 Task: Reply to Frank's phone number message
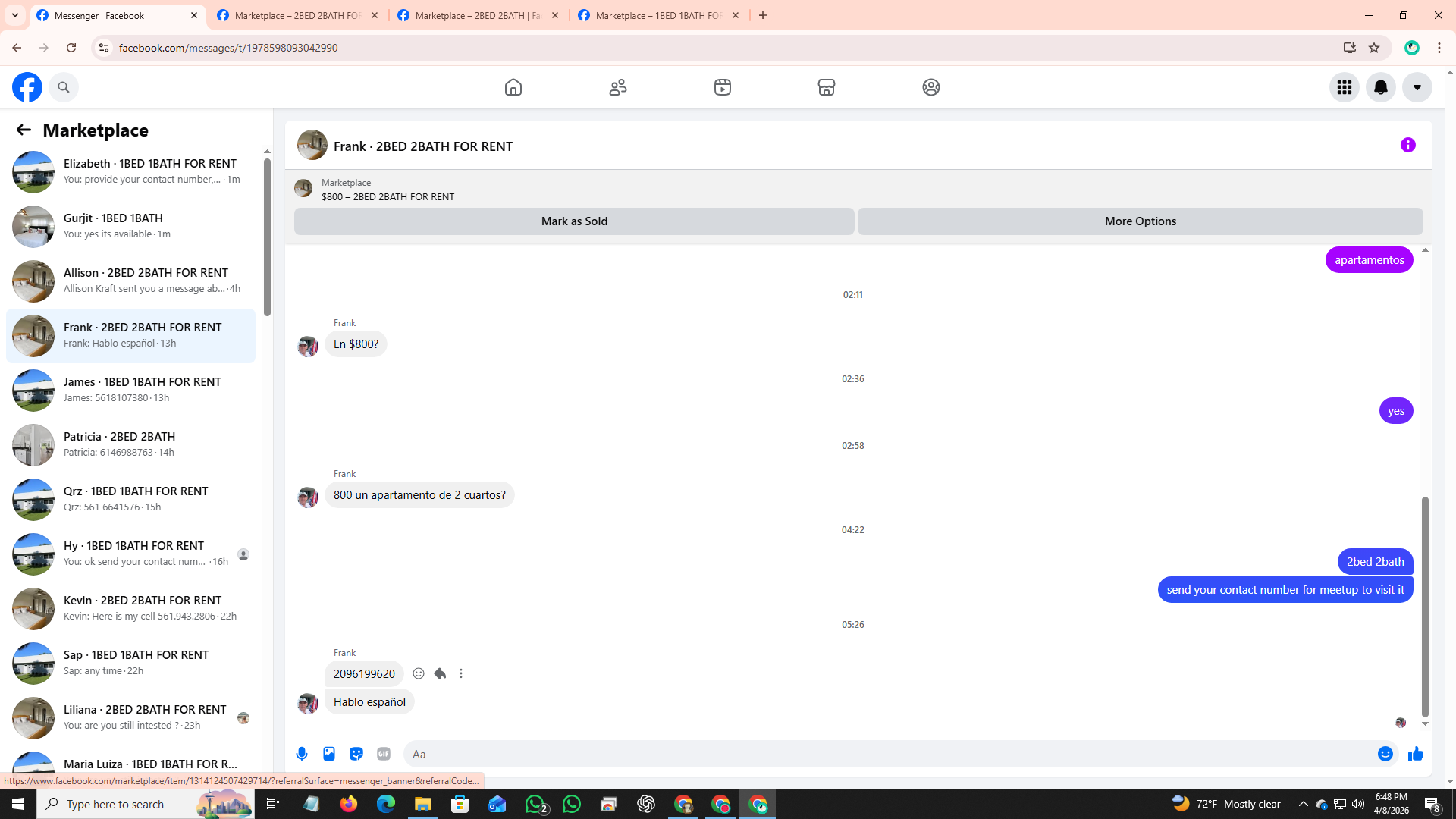[x=440, y=673]
